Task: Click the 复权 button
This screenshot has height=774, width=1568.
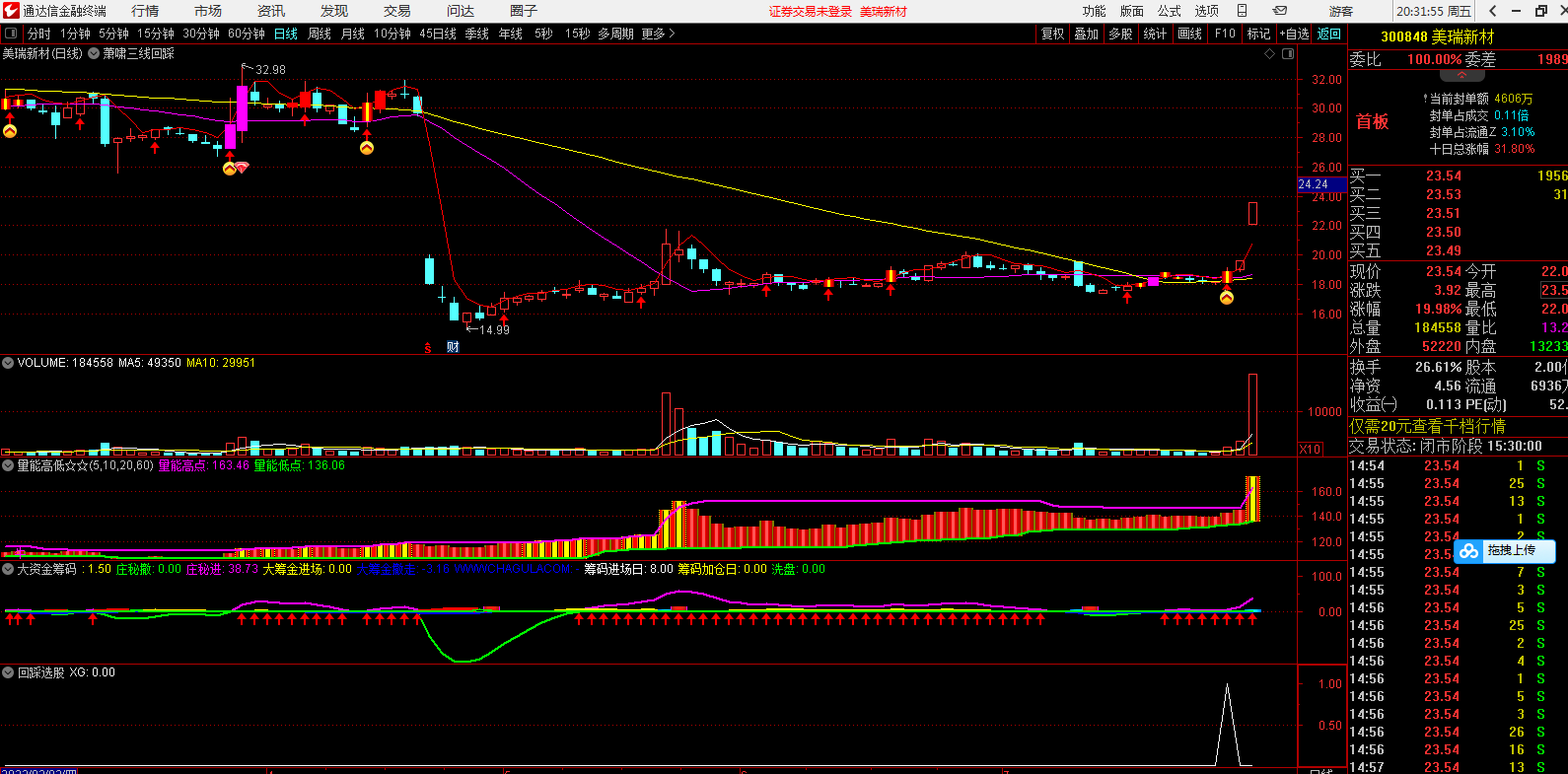Action: (1053, 34)
